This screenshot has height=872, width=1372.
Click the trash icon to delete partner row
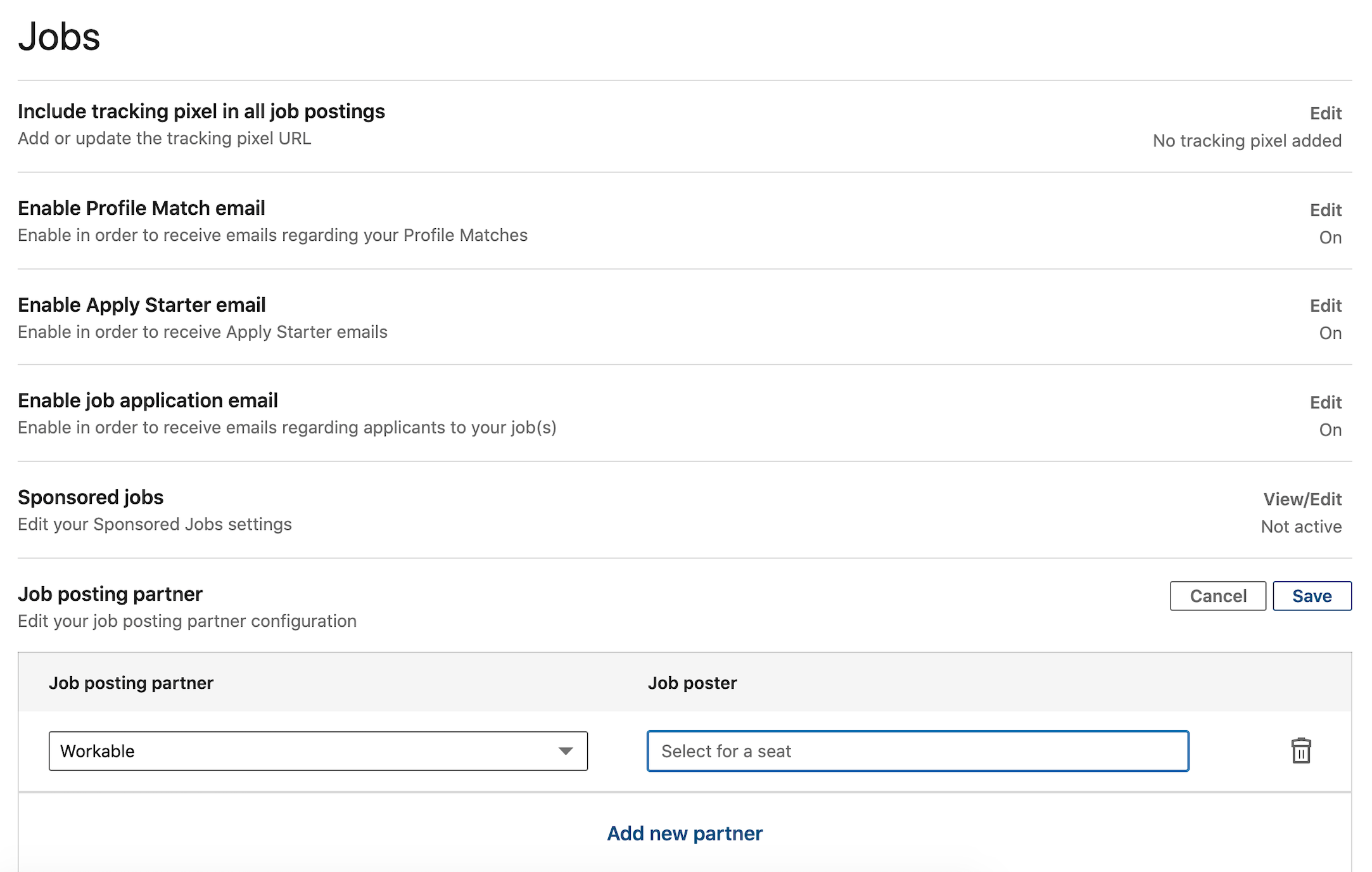[1300, 751]
